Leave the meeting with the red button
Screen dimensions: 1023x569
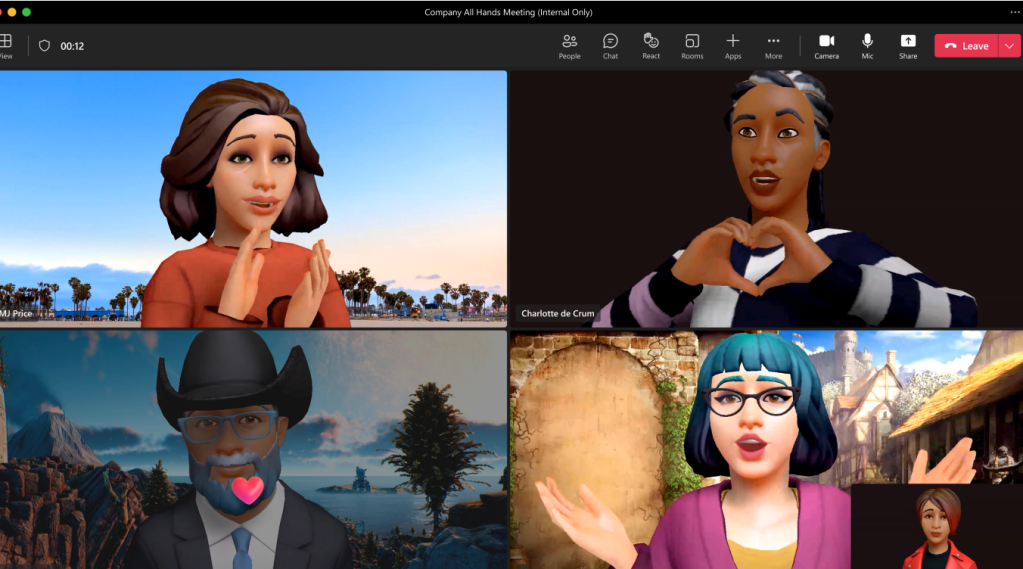pyautogui.click(x=966, y=46)
